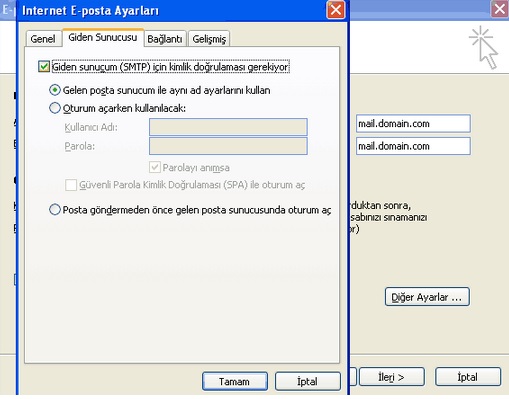Close the background E-posta wizard window
Viewport: 509px width, 399px height.
click(499, 9)
